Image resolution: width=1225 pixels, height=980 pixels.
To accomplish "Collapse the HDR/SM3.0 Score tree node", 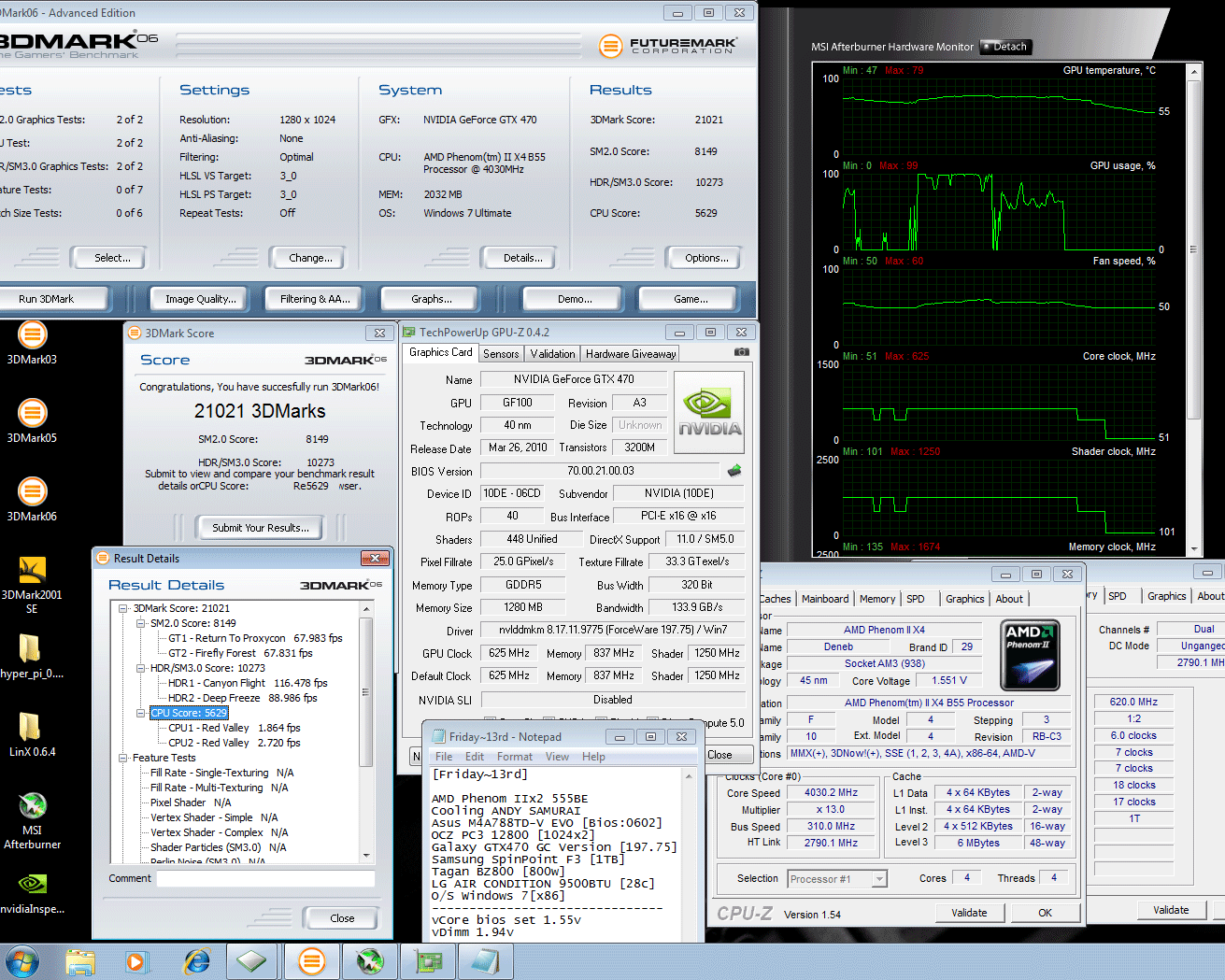I will point(141,668).
